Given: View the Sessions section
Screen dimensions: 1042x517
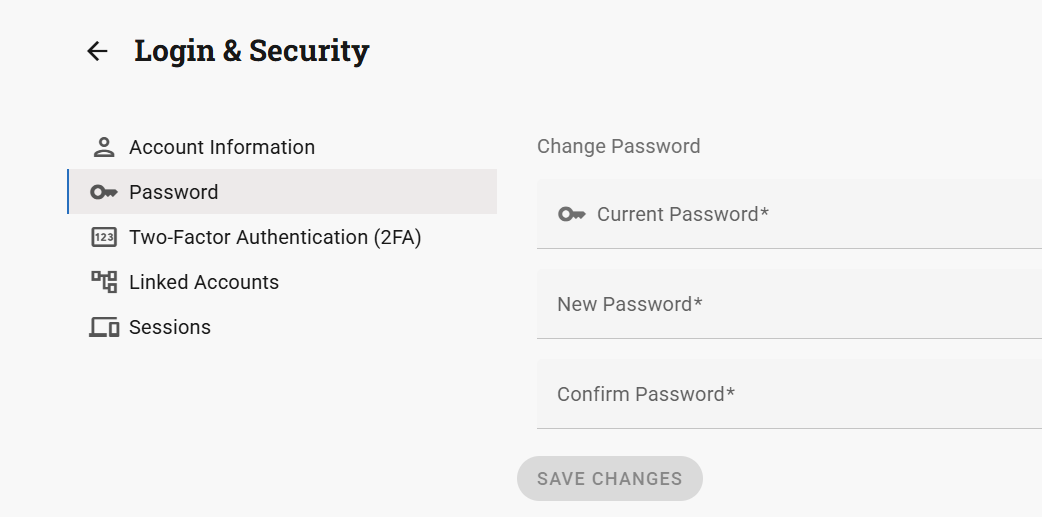Looking at the screenshot, I should pos(170,327).
